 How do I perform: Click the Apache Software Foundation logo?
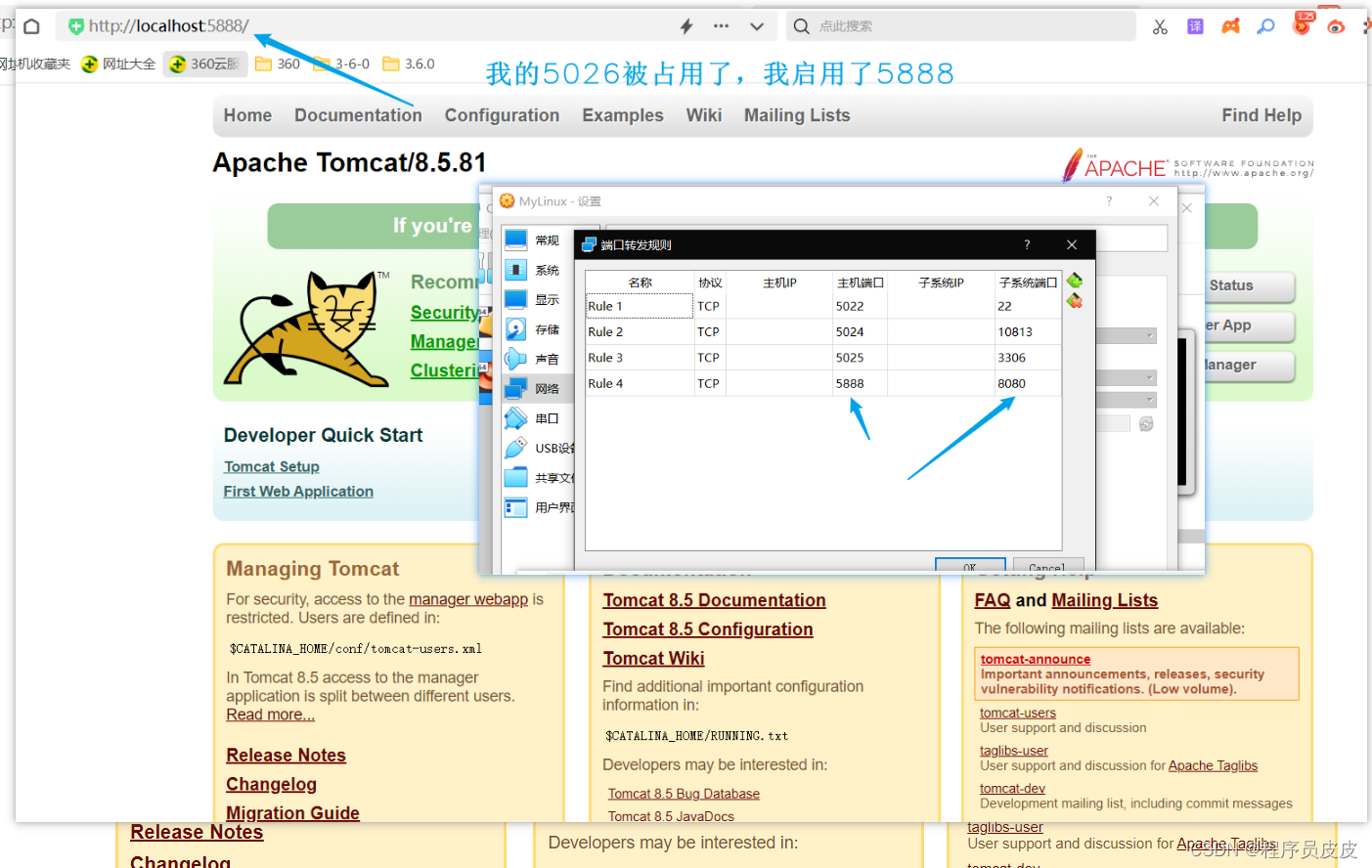pos(1187,165)
